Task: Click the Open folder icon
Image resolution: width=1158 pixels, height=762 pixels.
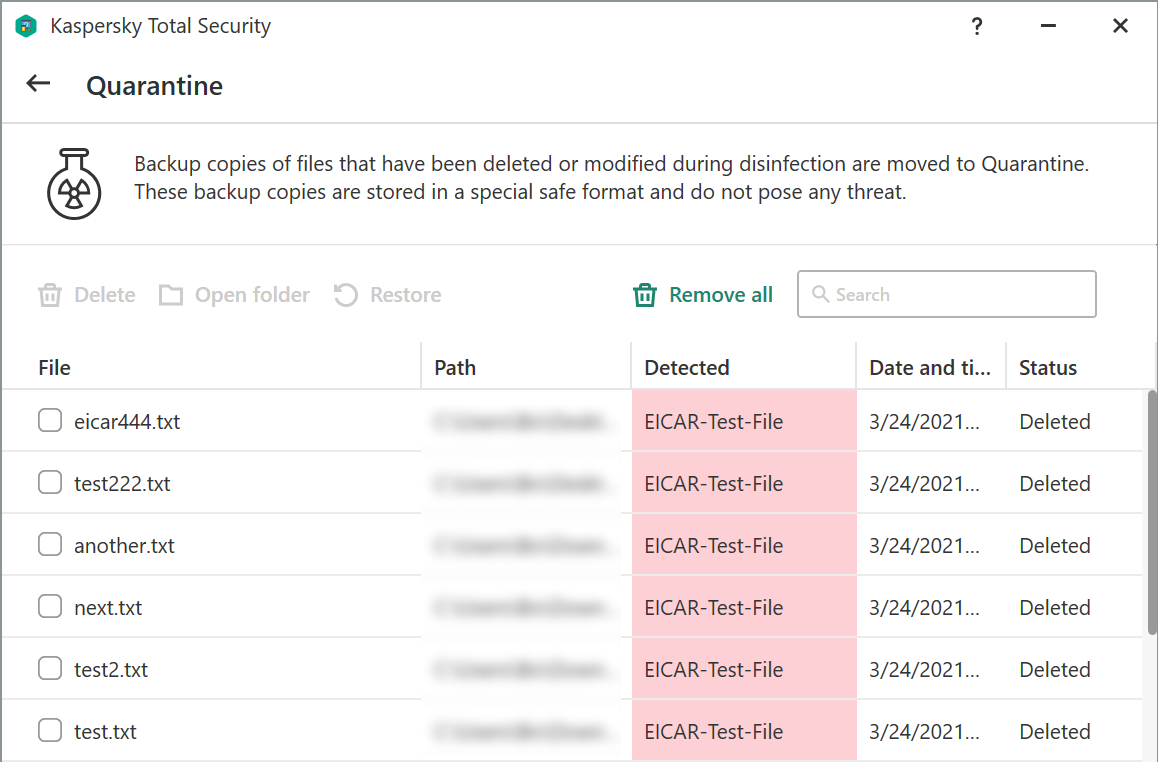Action: pos(171,295)
